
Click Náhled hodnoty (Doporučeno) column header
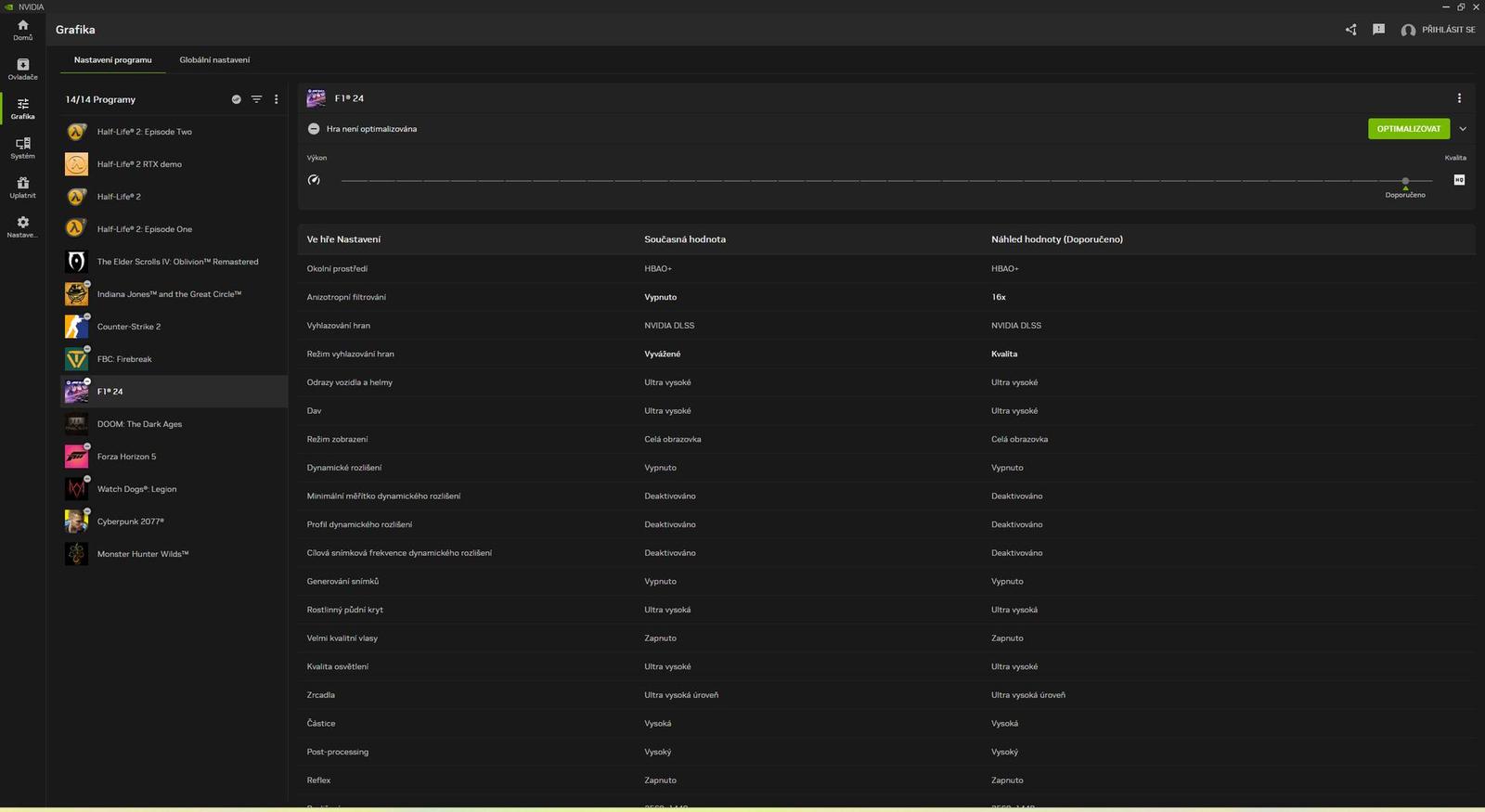click(x=1057, y=239)
